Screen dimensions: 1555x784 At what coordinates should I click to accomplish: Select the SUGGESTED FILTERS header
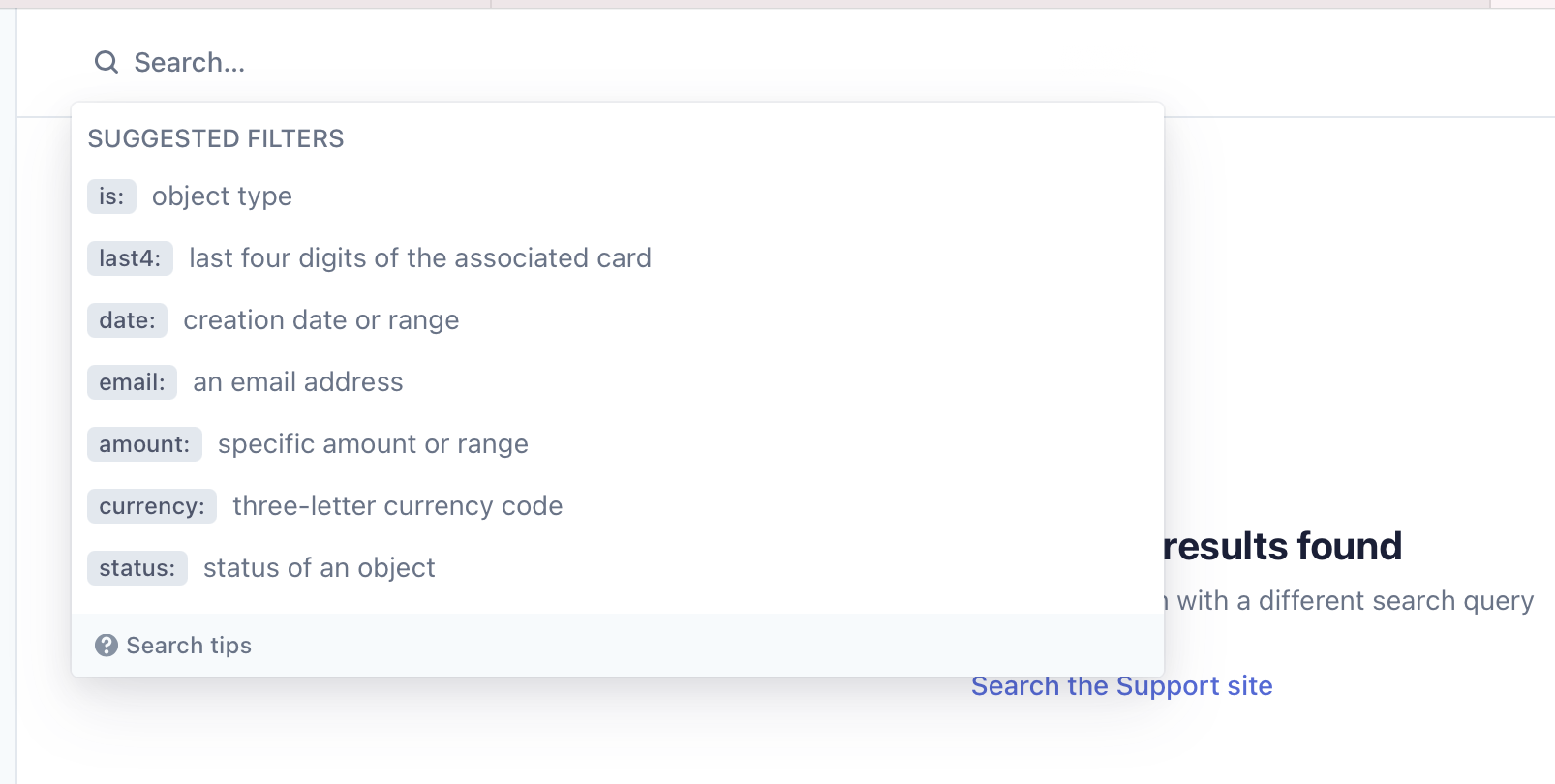(215, 138)
